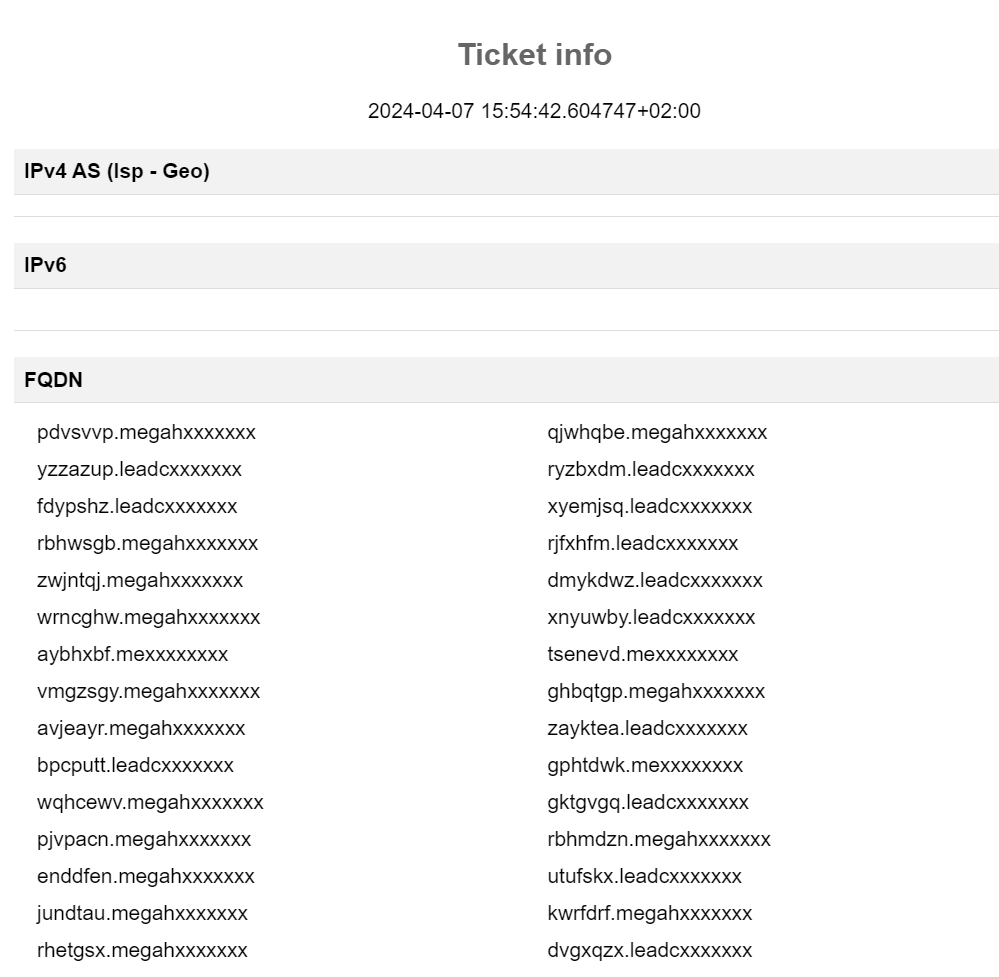Select fdypshz.leadcxxxxxxx domain
Screen dimensions: 999x977
click(137, 507)
